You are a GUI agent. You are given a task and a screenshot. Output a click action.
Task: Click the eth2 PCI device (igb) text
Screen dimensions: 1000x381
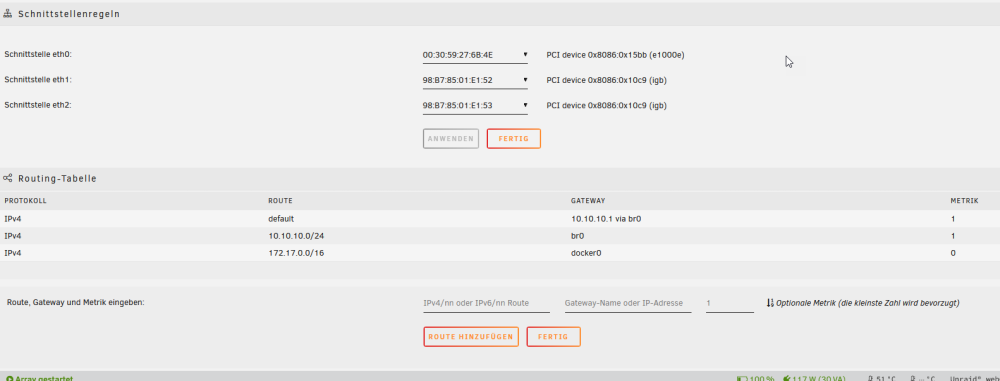point(607,106)
